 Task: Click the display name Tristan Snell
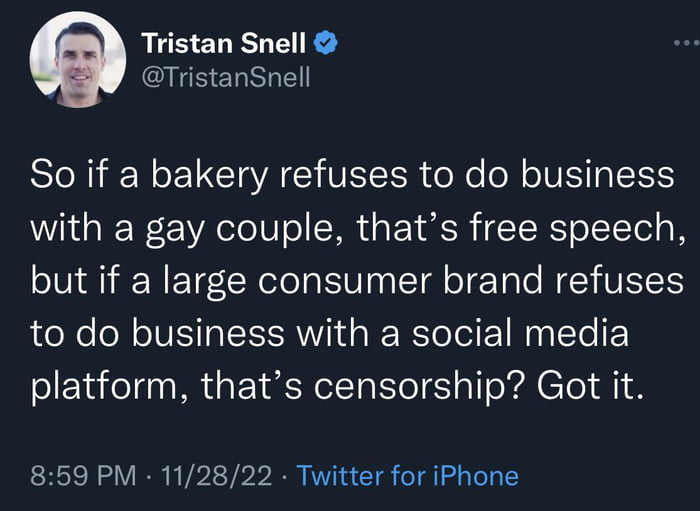click(x=224, y=43)
